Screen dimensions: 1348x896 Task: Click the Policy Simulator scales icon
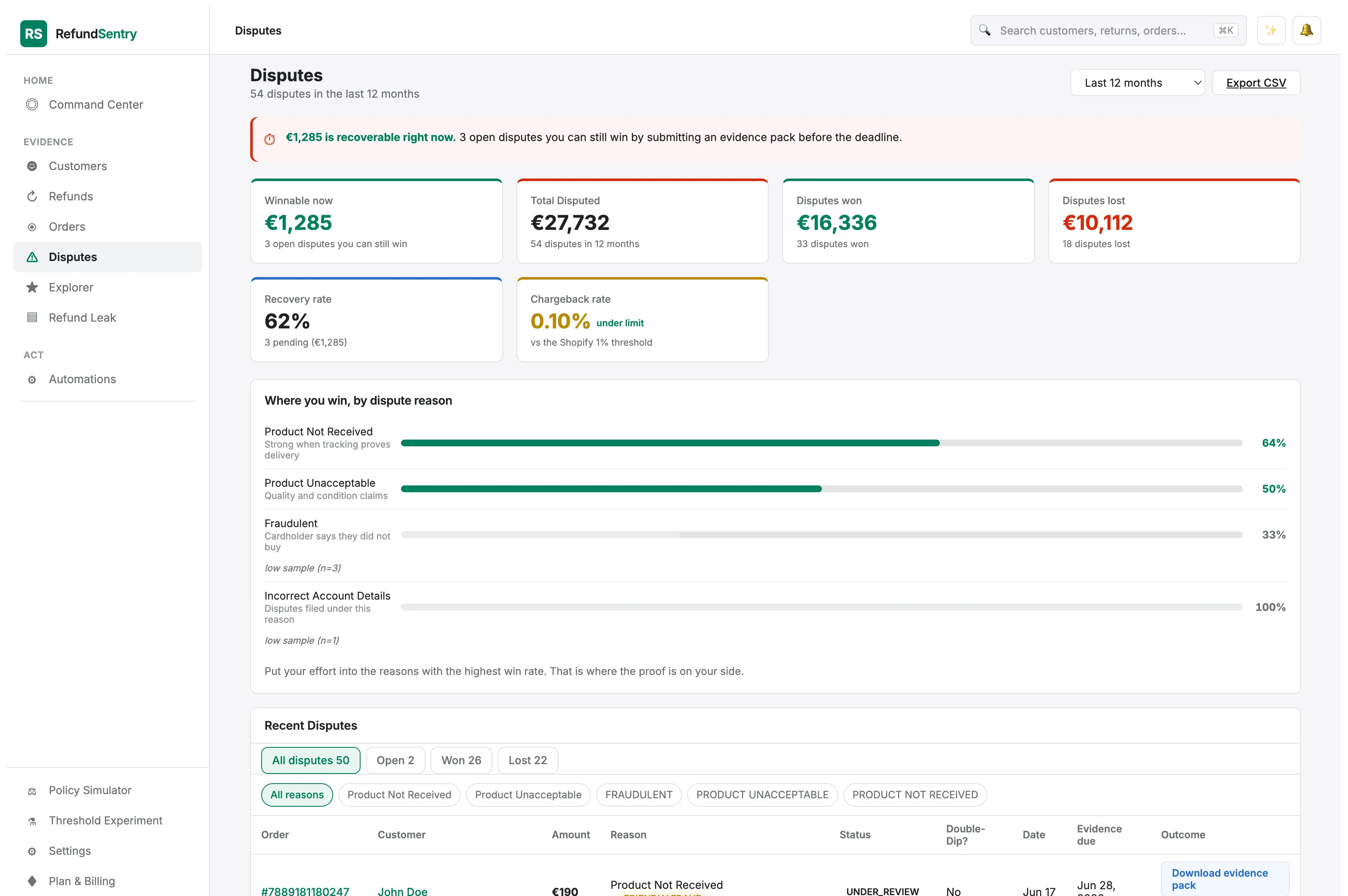point(32,791)
